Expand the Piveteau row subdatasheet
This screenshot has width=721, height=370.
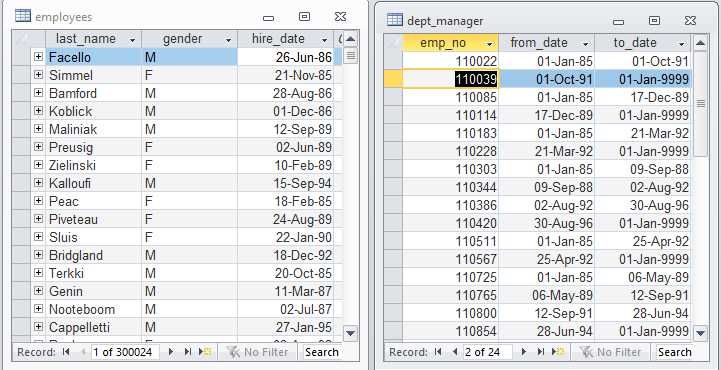[38, 219]
